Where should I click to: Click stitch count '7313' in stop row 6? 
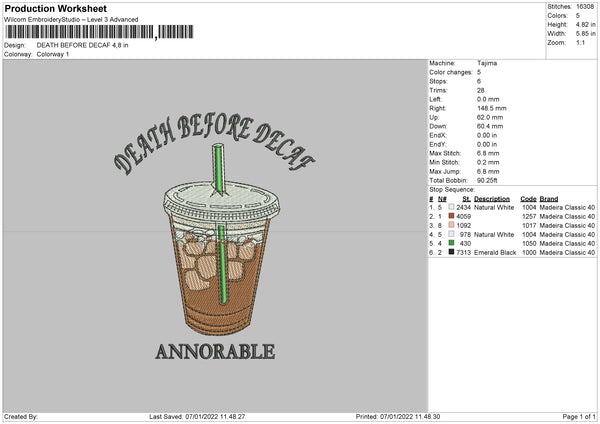[x=463, y=253]
